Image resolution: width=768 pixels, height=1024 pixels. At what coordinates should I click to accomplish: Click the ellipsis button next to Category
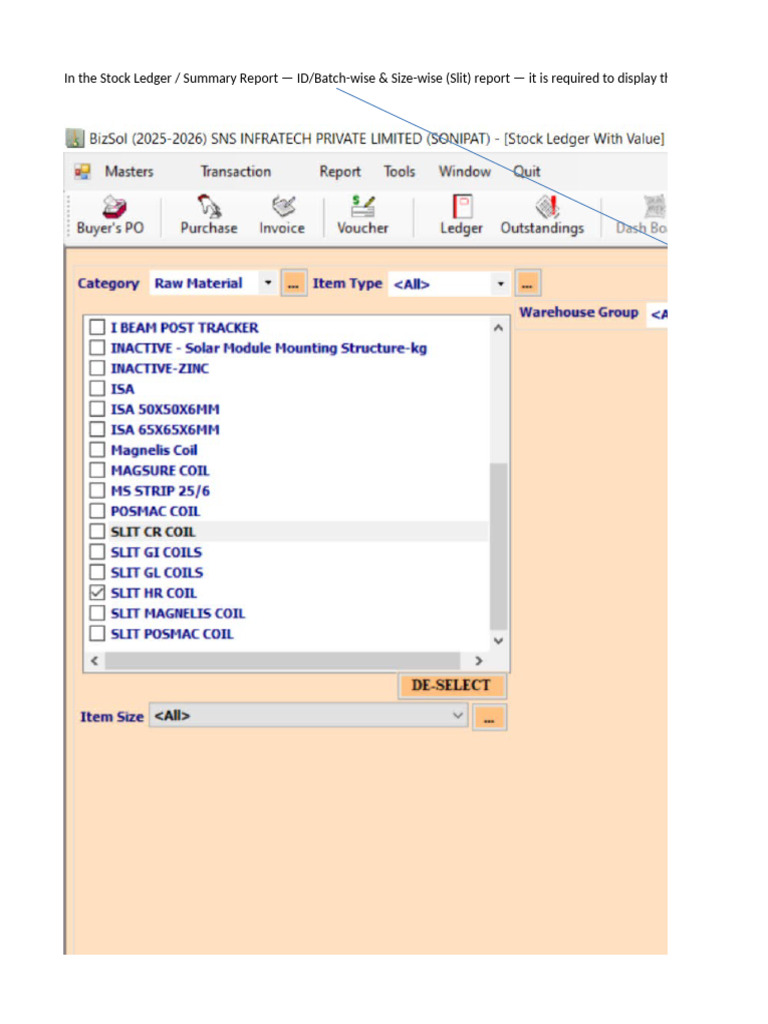tap(294, 284)
